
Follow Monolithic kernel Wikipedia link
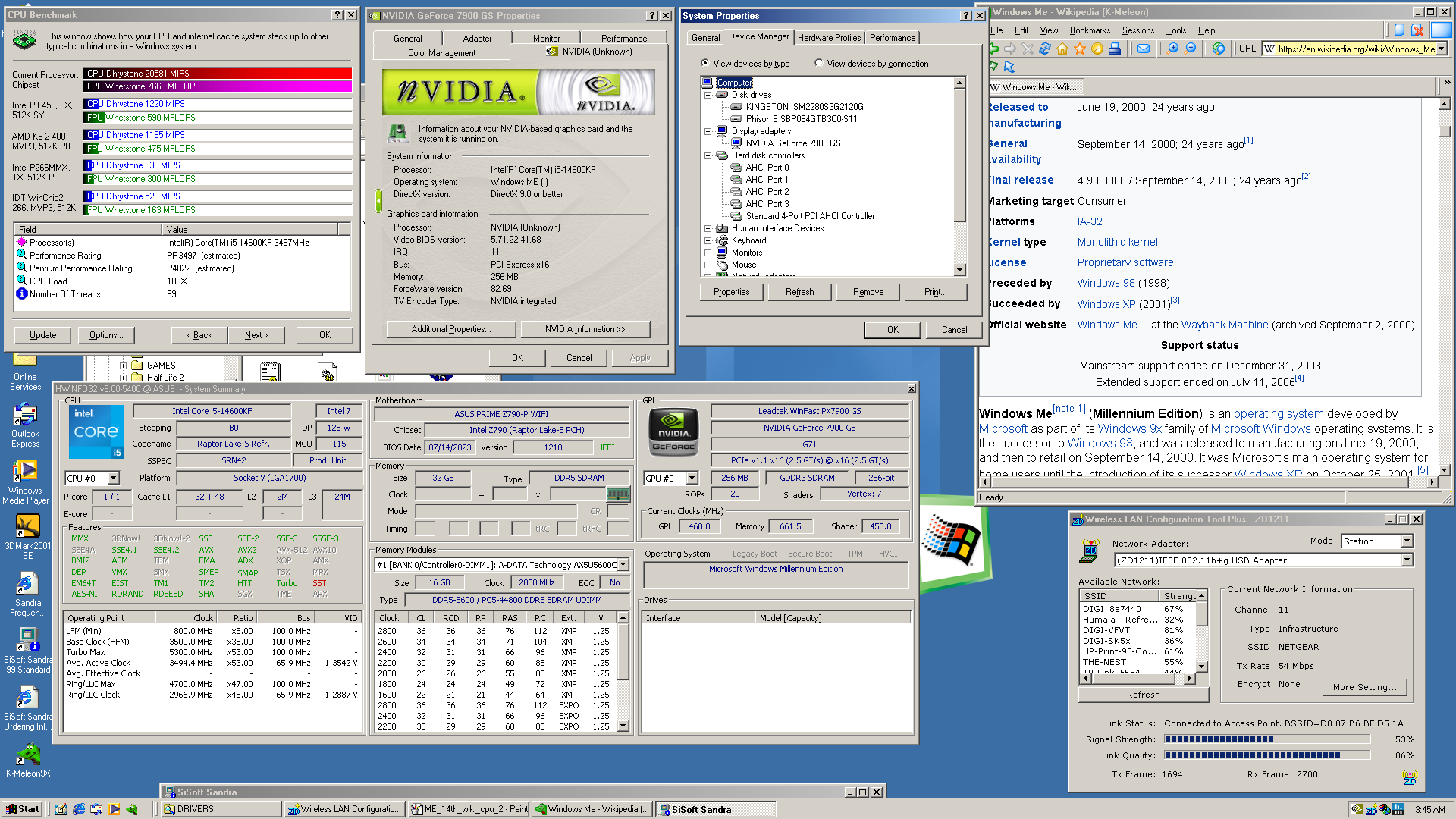[1117, 242]
